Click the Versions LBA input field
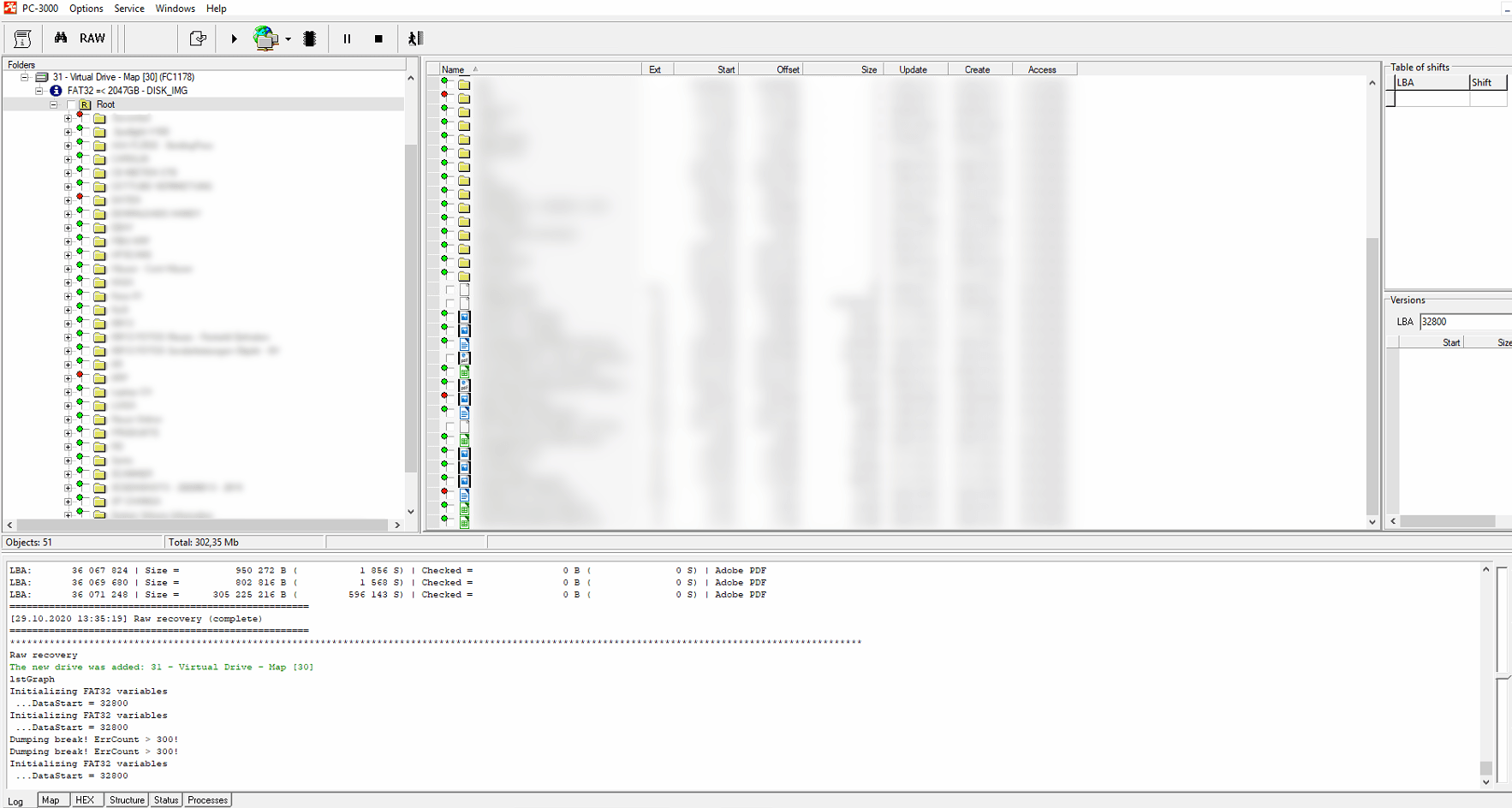1512x808 pixels. 1466,322
